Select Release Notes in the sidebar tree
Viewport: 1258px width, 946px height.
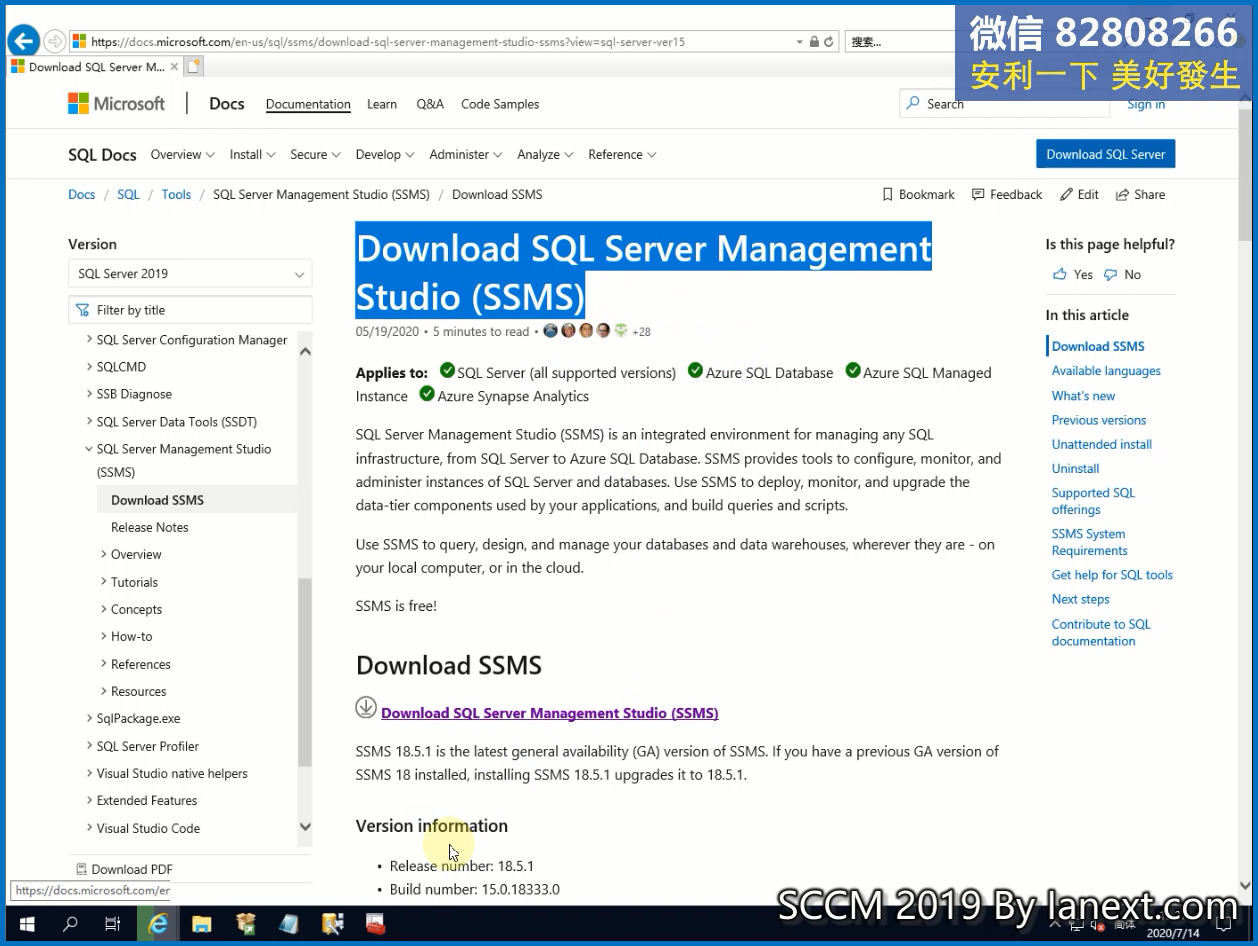click(150, 527)
